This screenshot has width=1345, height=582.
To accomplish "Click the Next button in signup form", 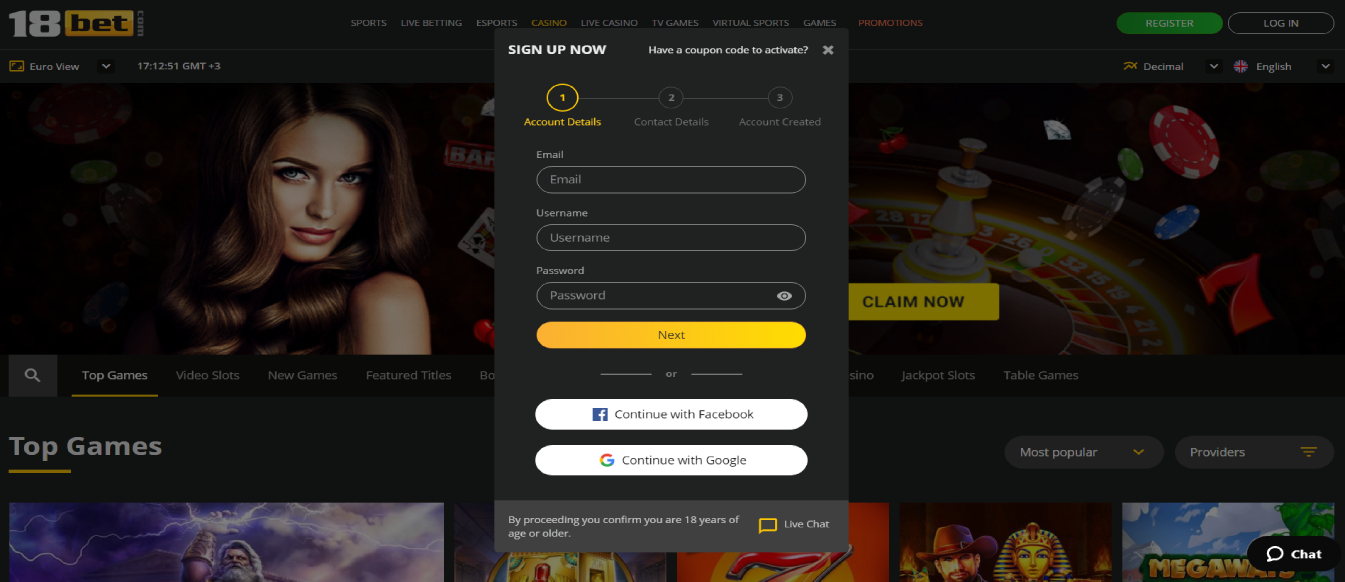I will [x=671, y=335].
